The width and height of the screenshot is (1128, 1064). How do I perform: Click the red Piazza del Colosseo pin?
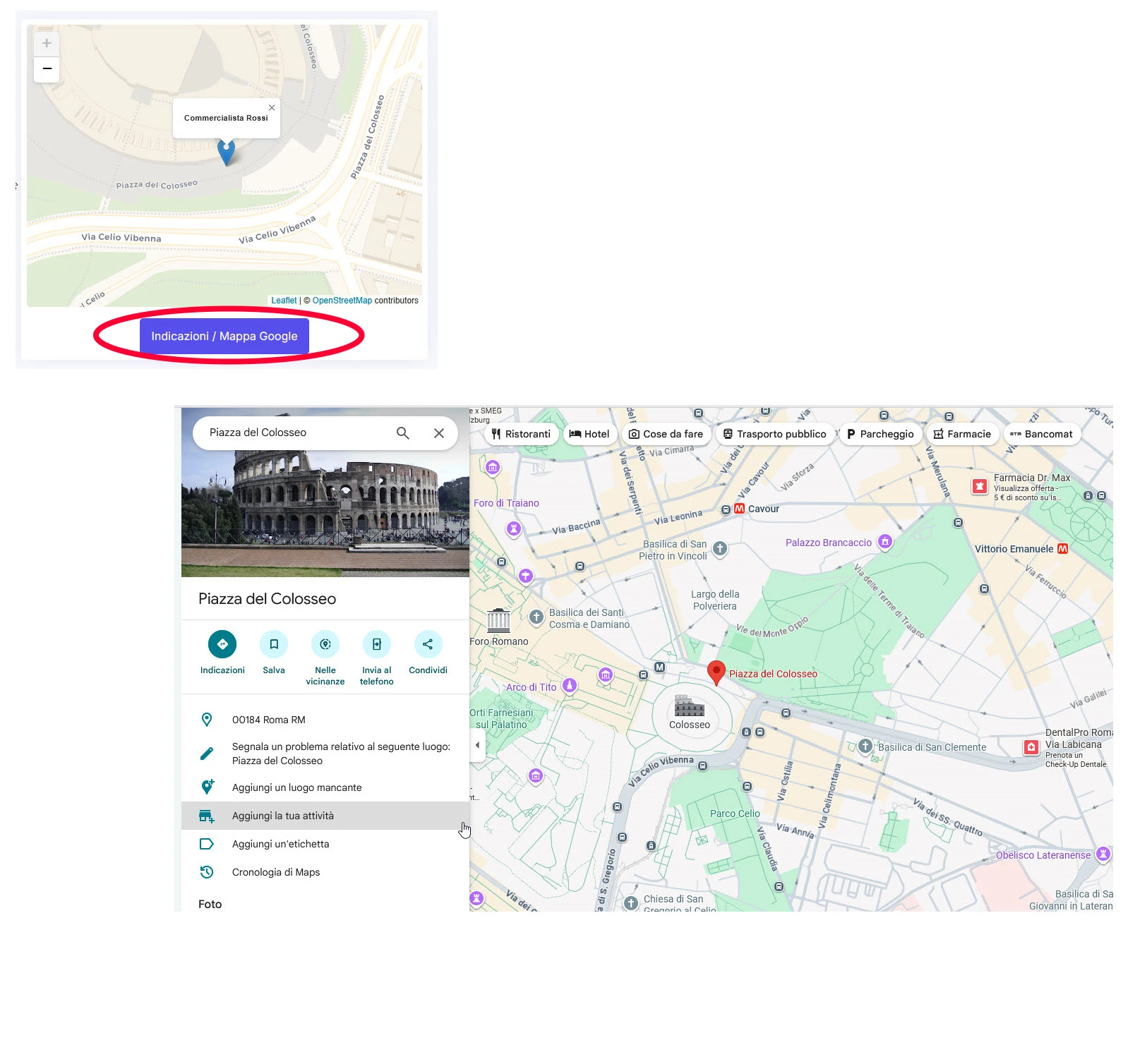tap(716, 672)
